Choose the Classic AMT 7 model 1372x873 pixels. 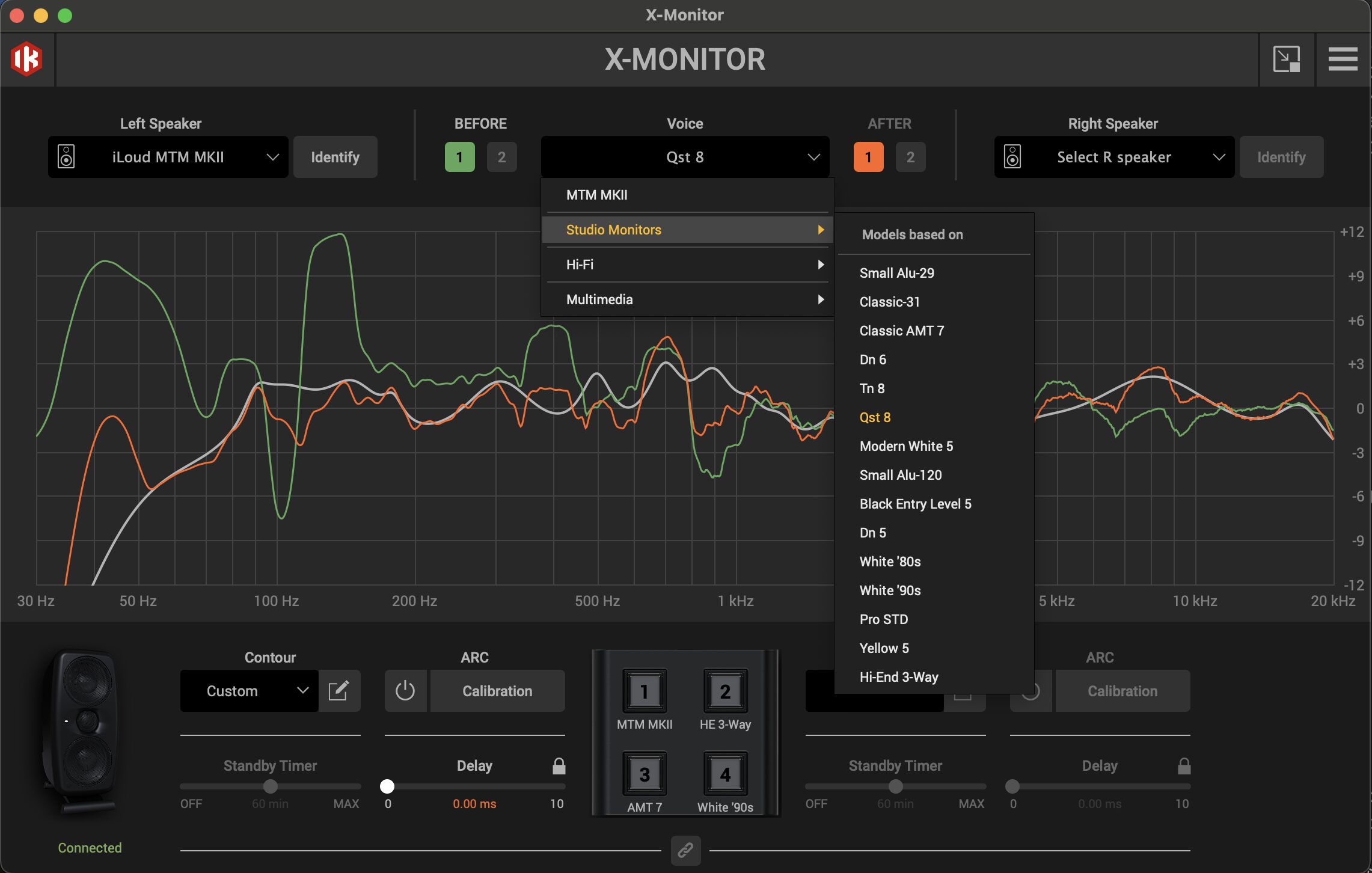click(934, 331)
